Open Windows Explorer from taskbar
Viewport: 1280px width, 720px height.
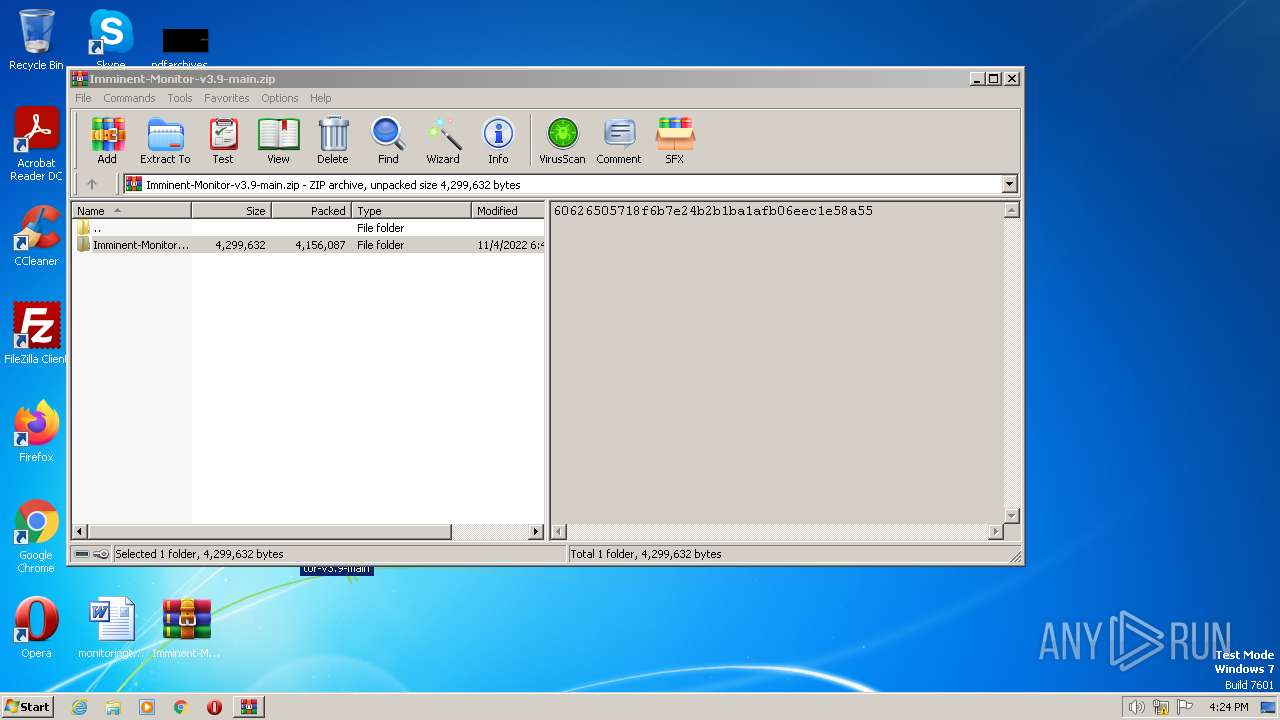click(113, 707)
